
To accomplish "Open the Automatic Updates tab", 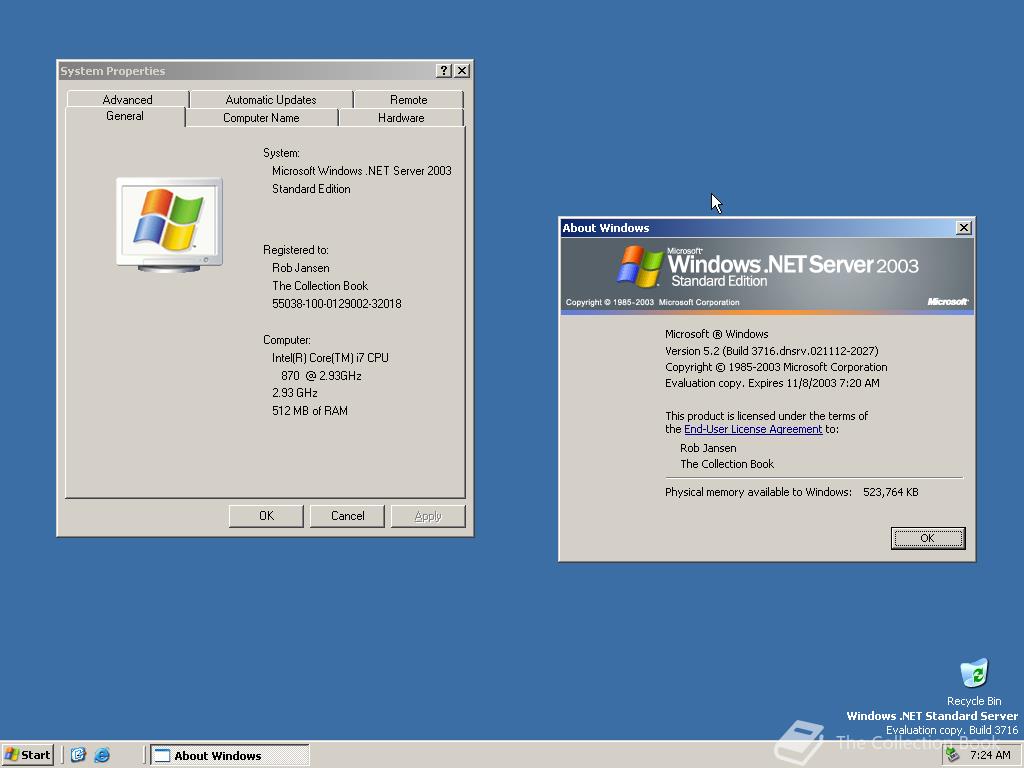I will click(x=270, y=99).
